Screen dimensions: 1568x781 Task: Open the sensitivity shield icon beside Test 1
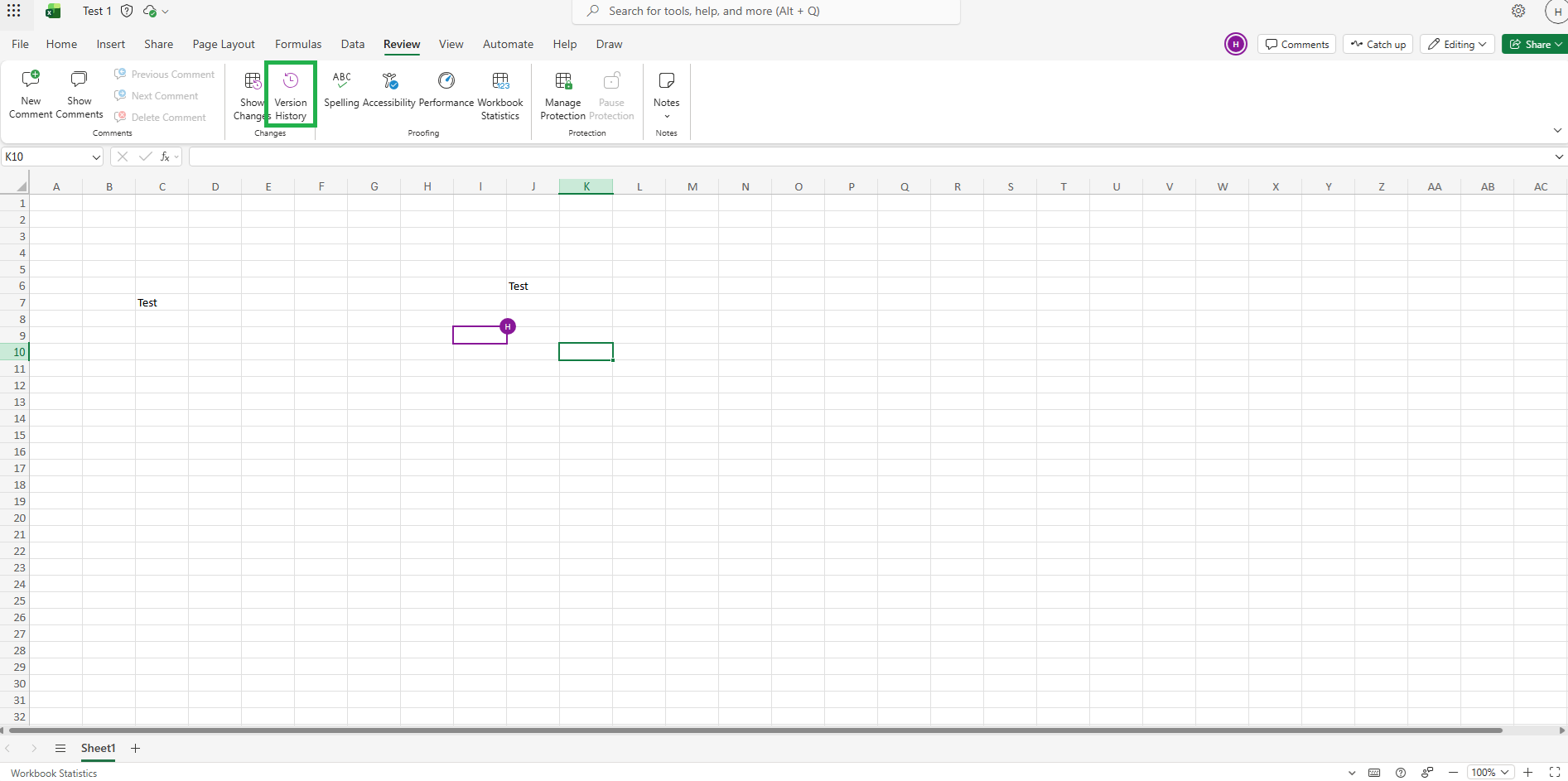127,11
